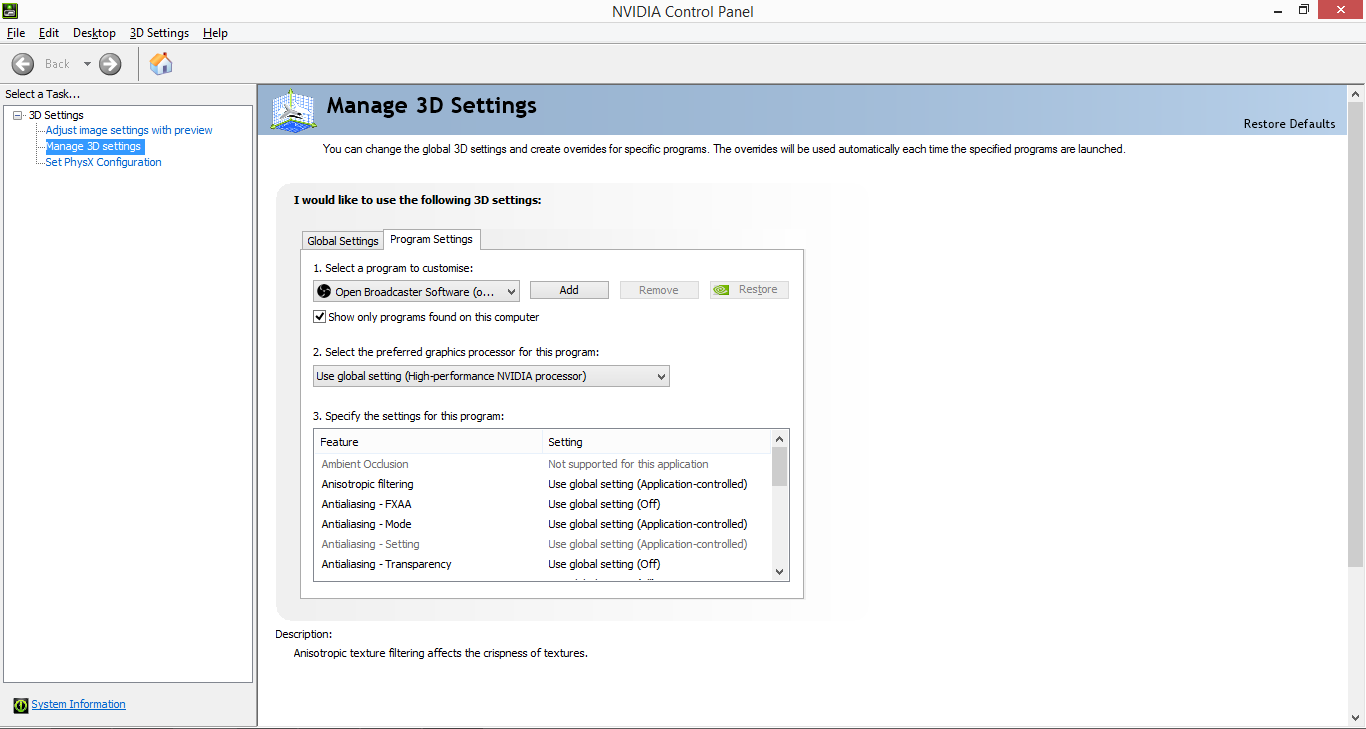This screenshot has height=729, width=1366.
Task: Uncheck Show only programs found on this computer
Action: click(320, 317)
